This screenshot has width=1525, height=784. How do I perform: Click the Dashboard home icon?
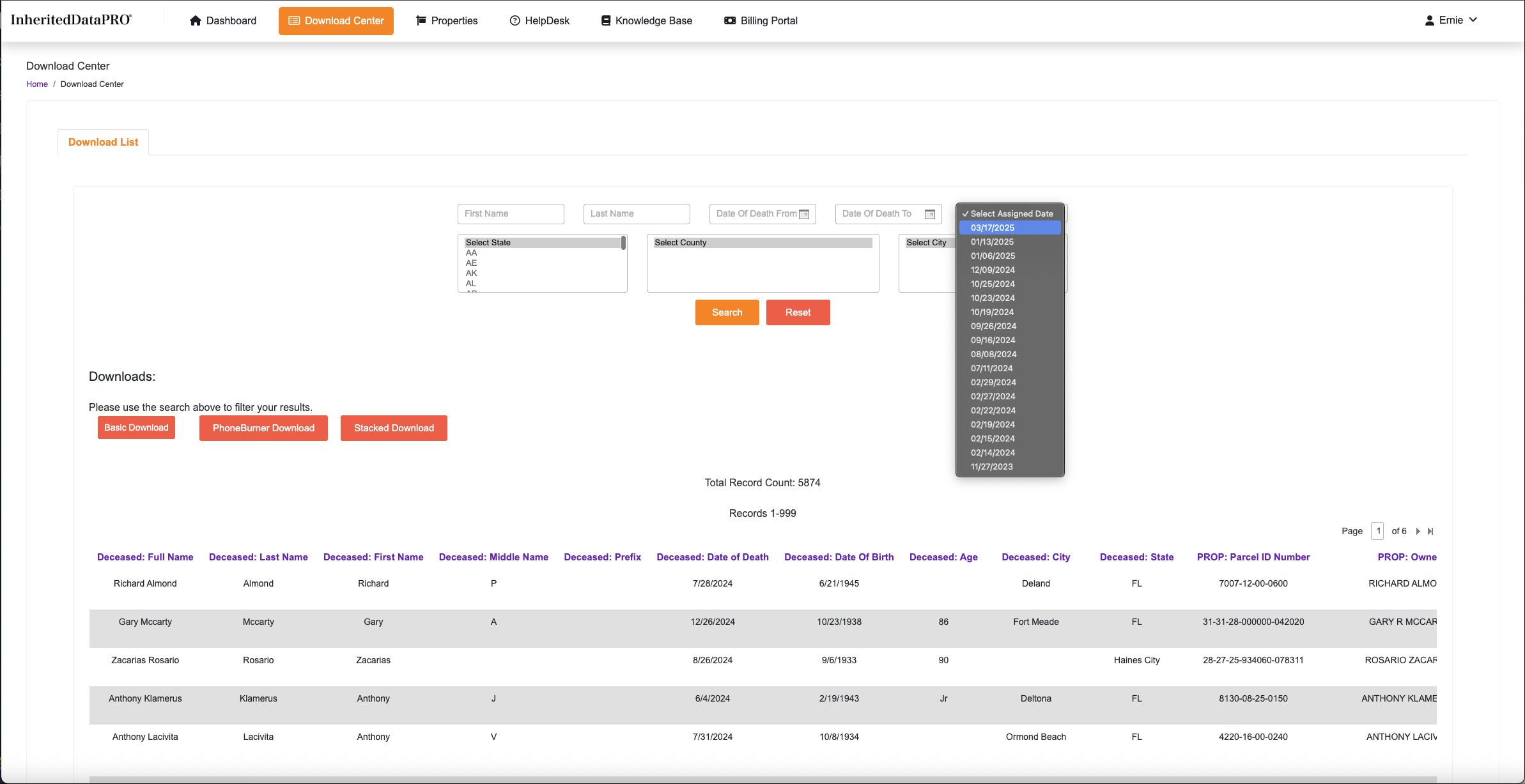pos(196,20)
